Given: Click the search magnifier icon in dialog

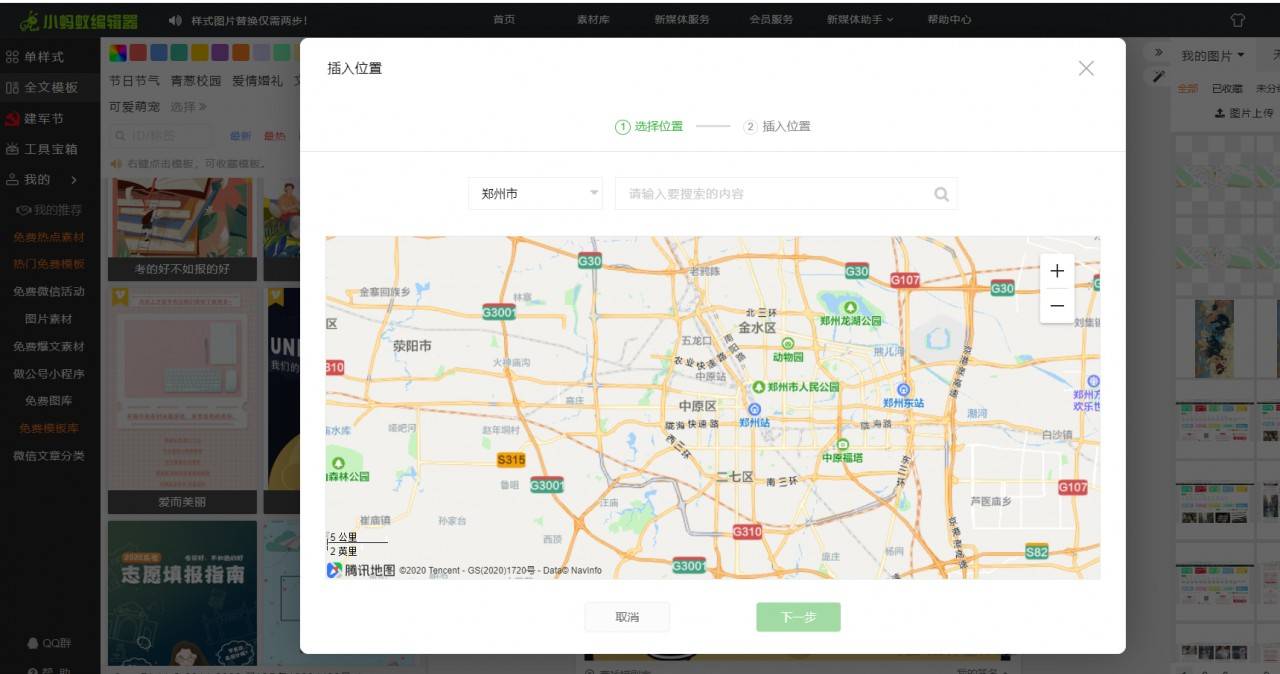Looking at the screenshot, I should [941, 194].
